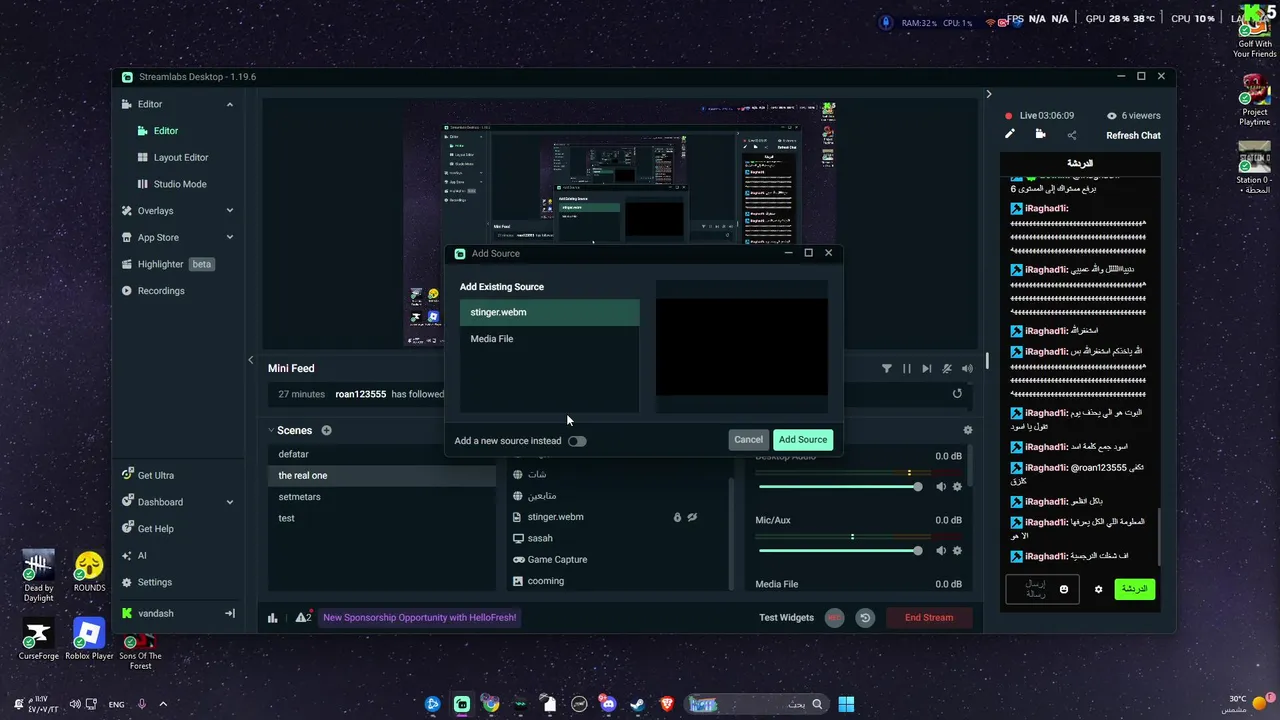
Task: Toggle replay buffer button
Action: pyautogui.click(x=865, y=618)
